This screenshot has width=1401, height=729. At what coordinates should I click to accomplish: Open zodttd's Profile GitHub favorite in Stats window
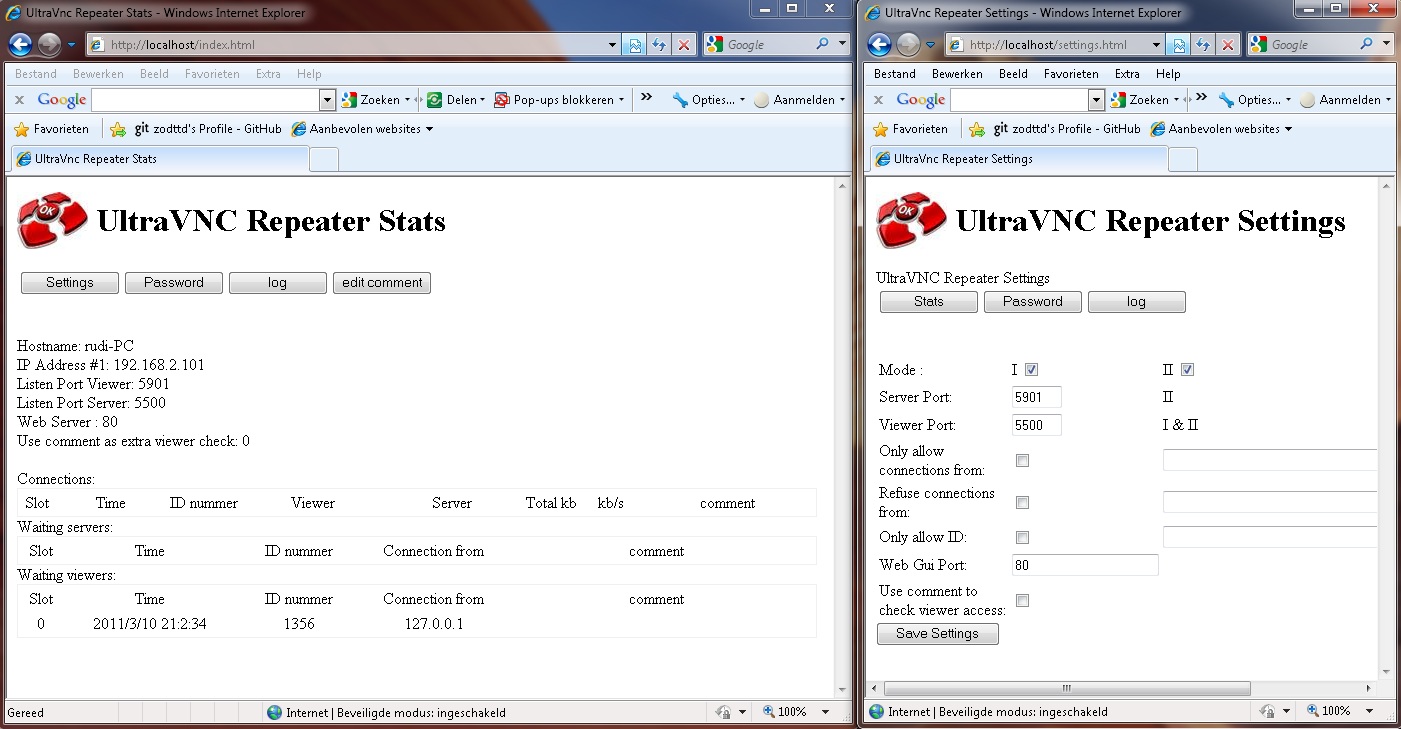[208, 129]
